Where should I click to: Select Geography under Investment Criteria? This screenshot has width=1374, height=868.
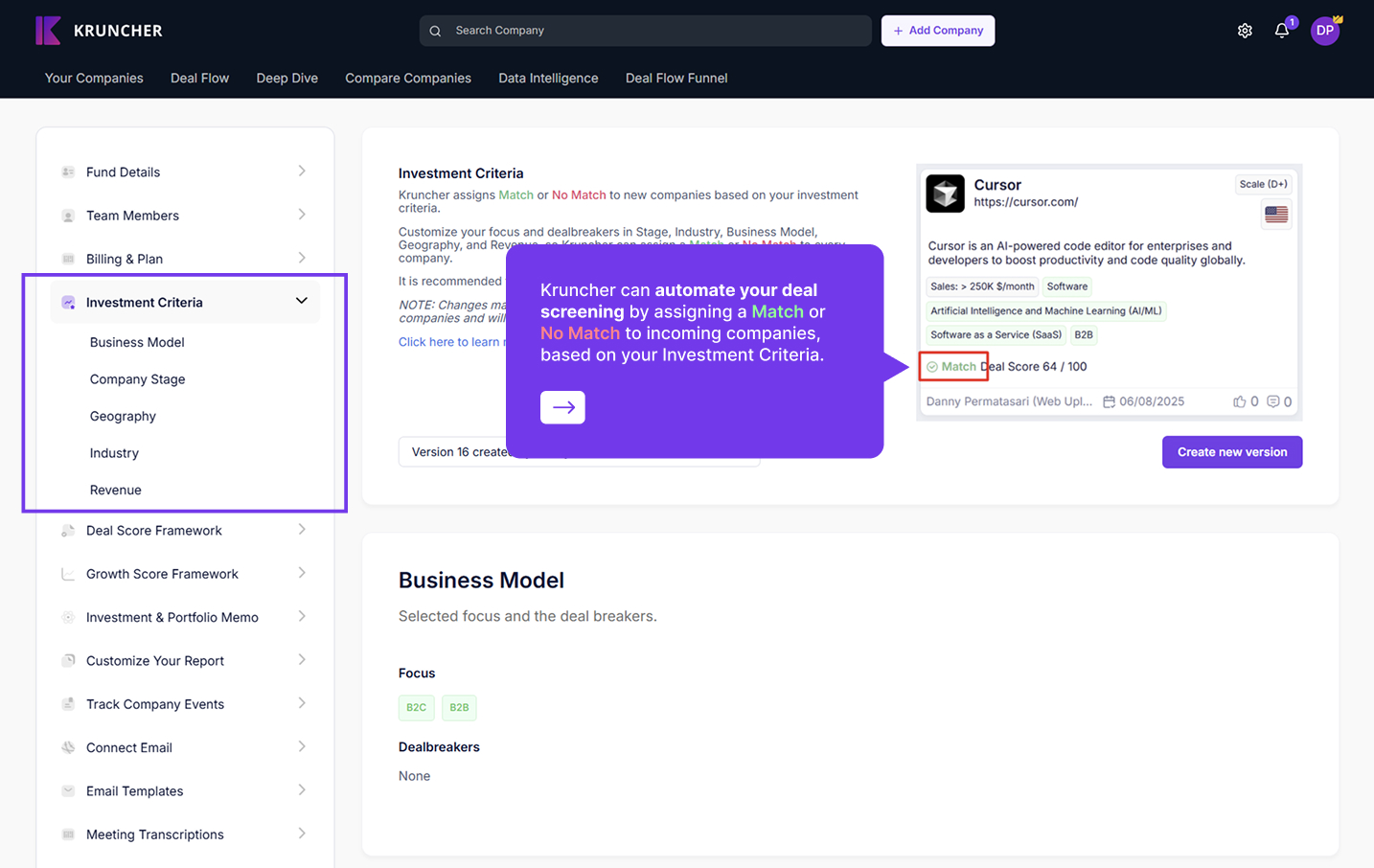[x=123, y=416]
